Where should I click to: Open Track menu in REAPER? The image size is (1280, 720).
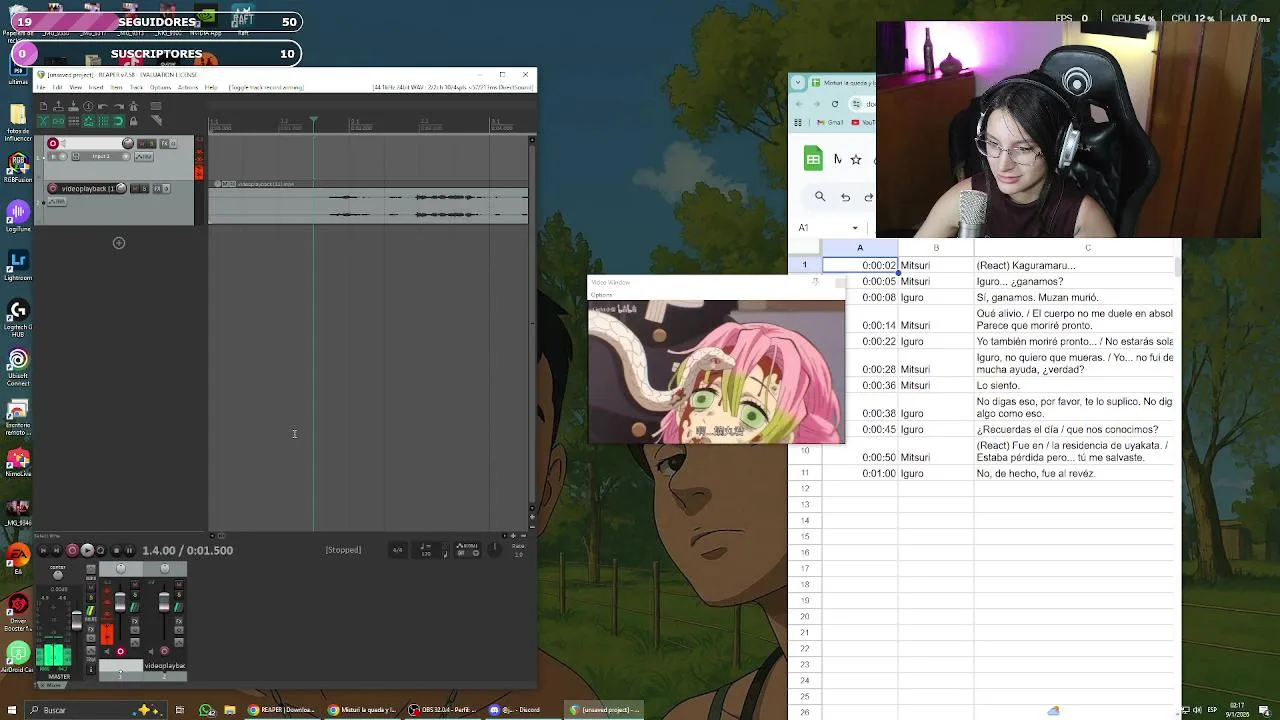pyautogui.click(x=136, y=88)
